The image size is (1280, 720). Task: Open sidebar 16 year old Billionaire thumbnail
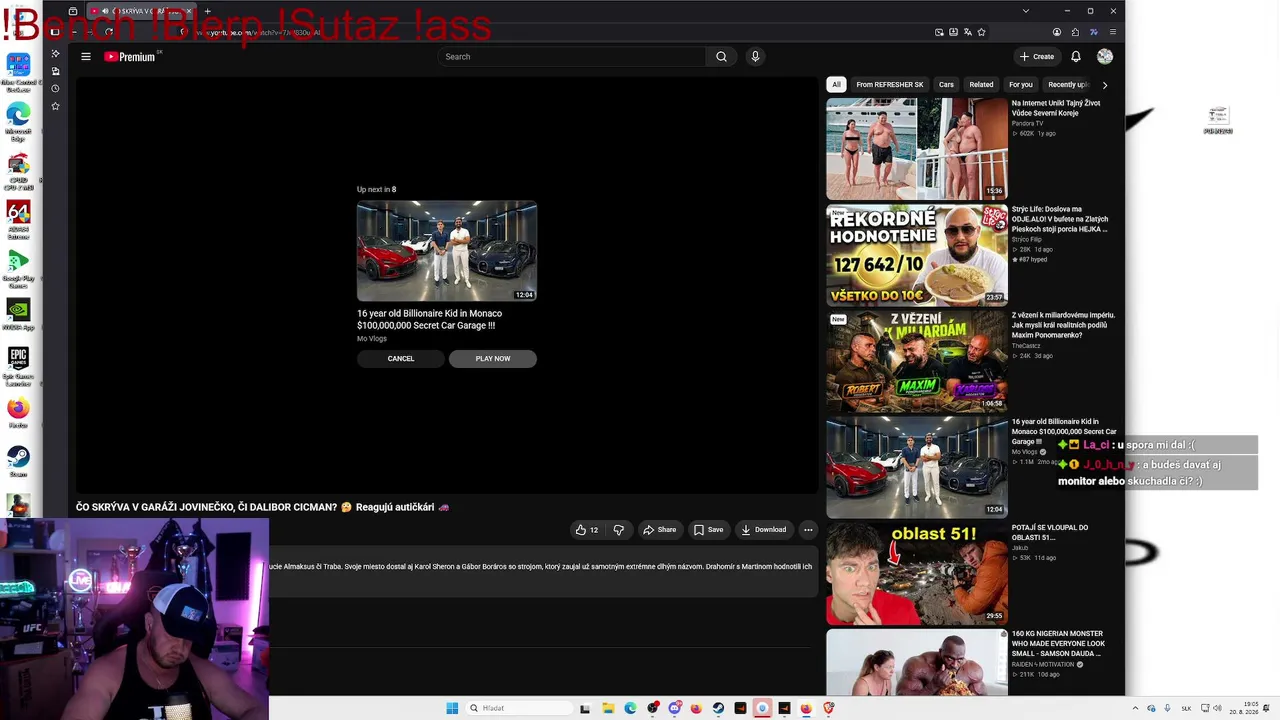917,467
